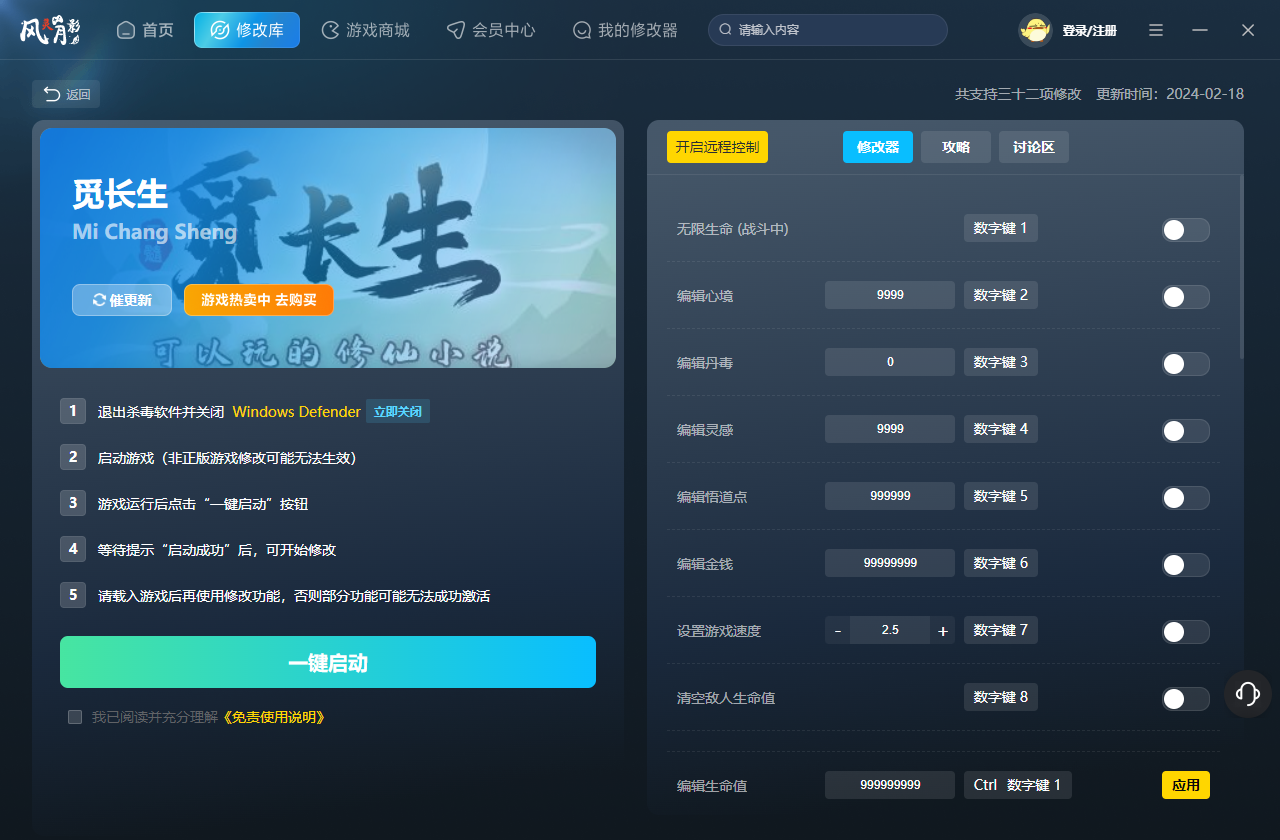The height and width of the screenshot is (840, 1280).
Task: Click the customer service headset icon
Action: 1247,693
